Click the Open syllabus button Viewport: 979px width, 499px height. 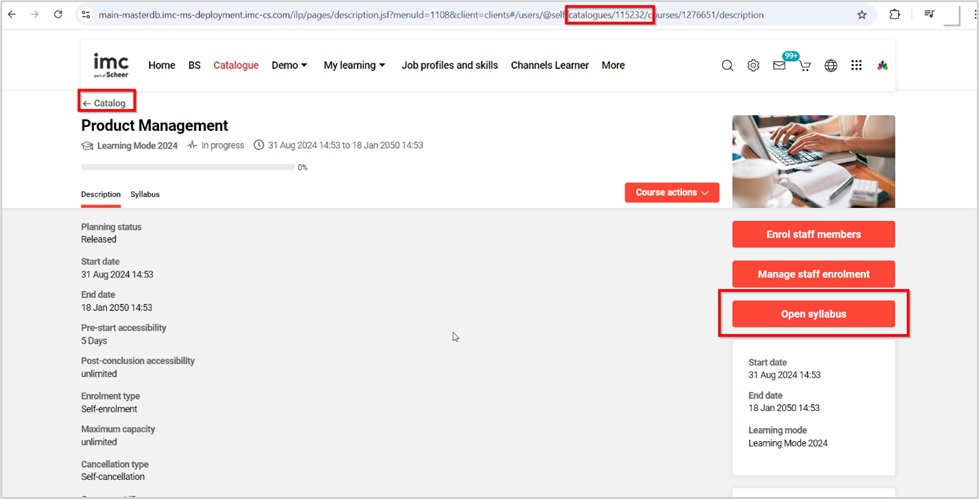pyautogui.click(x=813, y=314)
